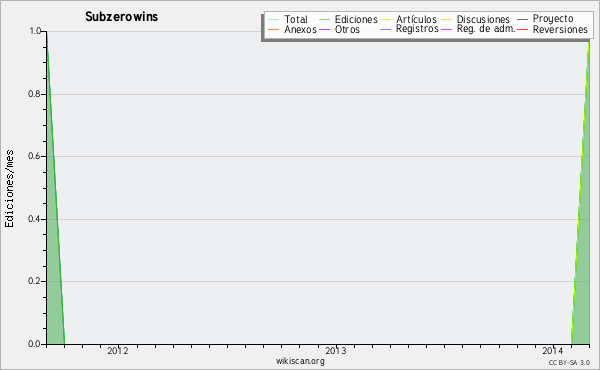Click the wikiscan.org source text
The width and height of the screenshot is (600, 370).
coord(300,361)
